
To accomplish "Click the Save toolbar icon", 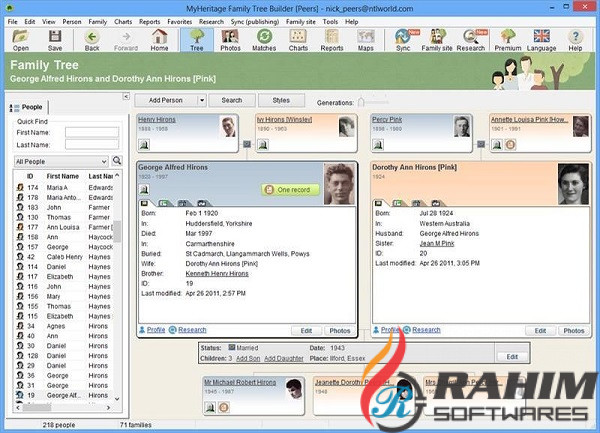I will click(55, 40).
